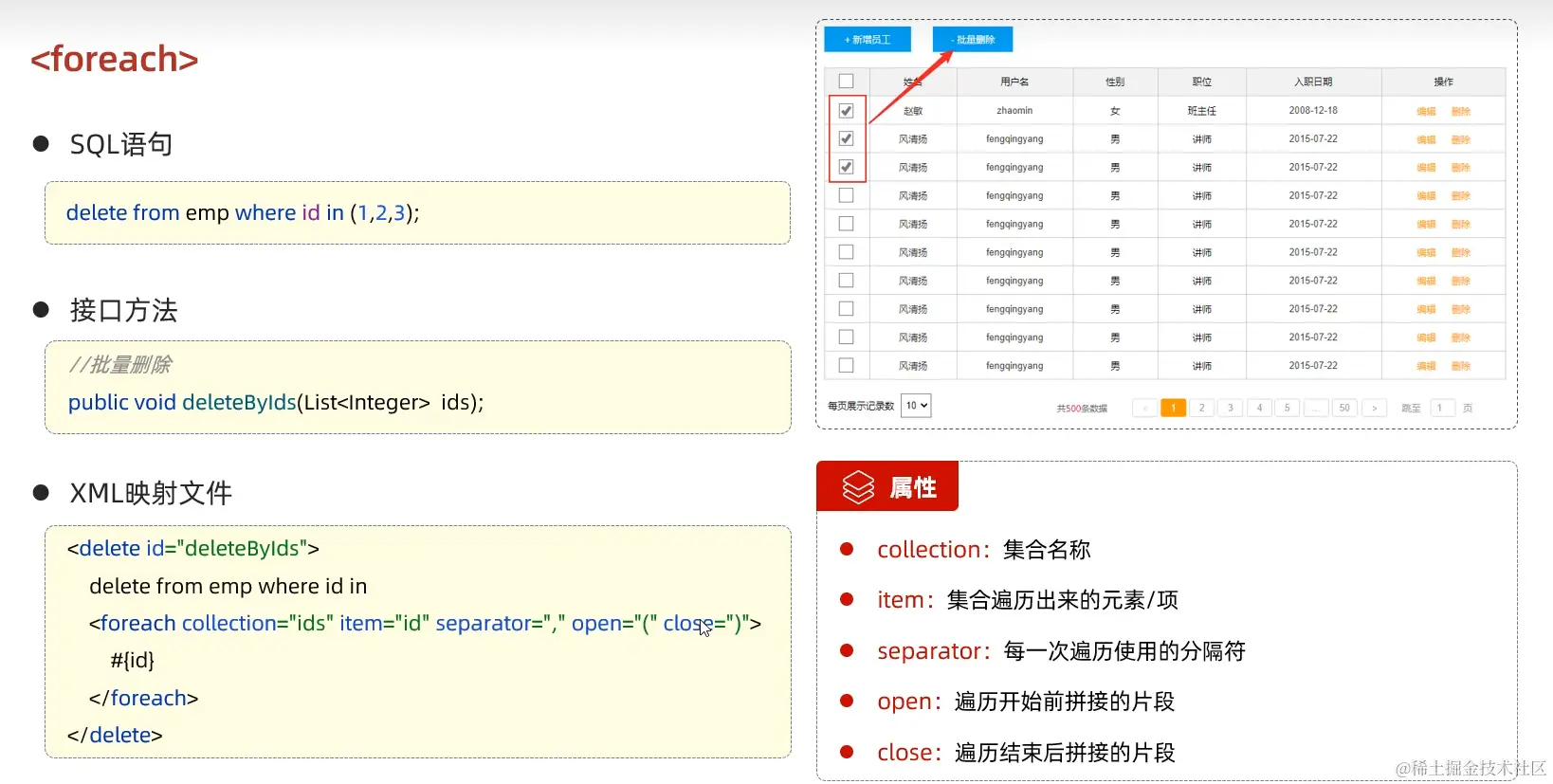Click the XML映射文件 bullet heading
This screenshot has width=1553, height=784.
point(151,493)
